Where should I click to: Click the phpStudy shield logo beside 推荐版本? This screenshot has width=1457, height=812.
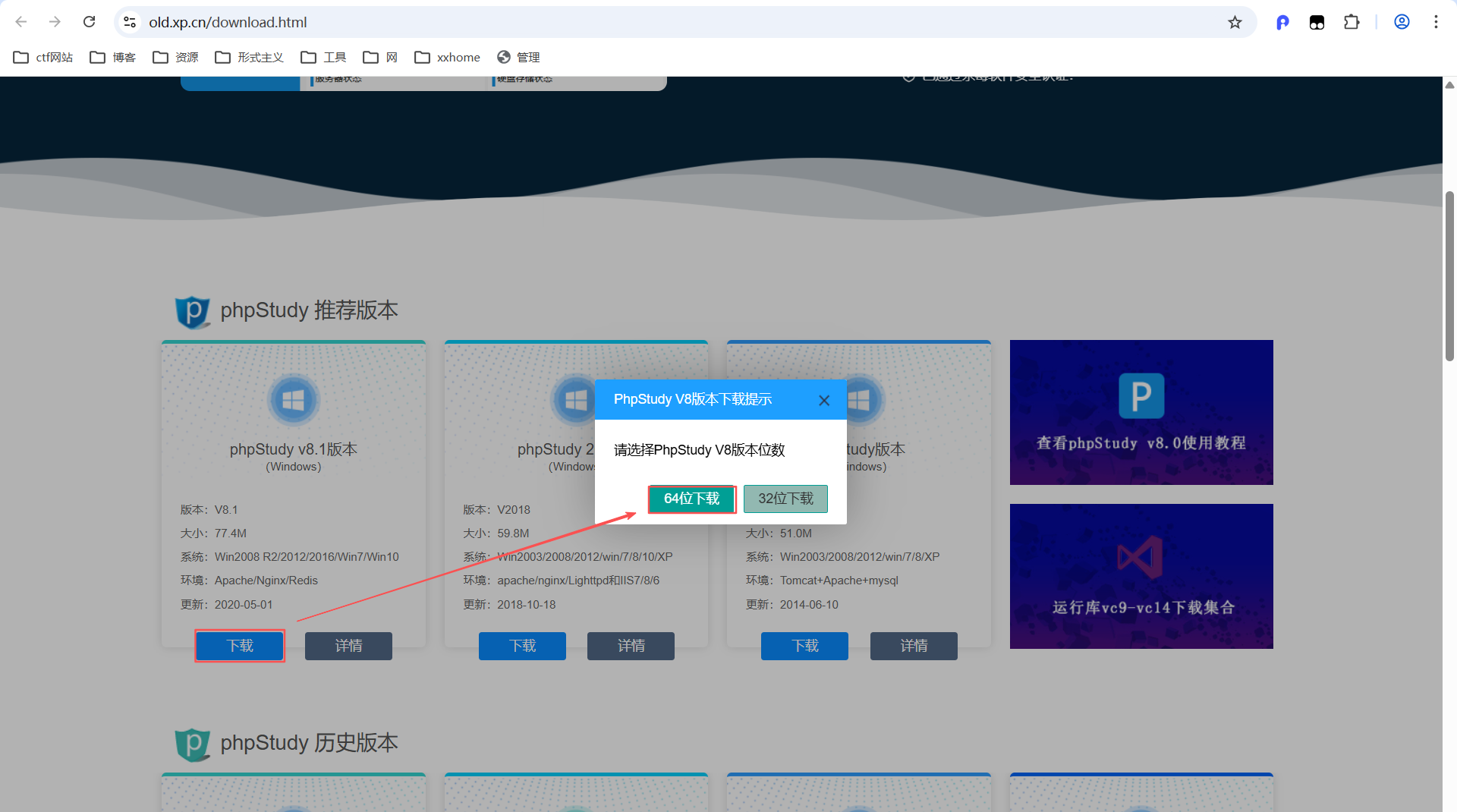tap(193, 311)
